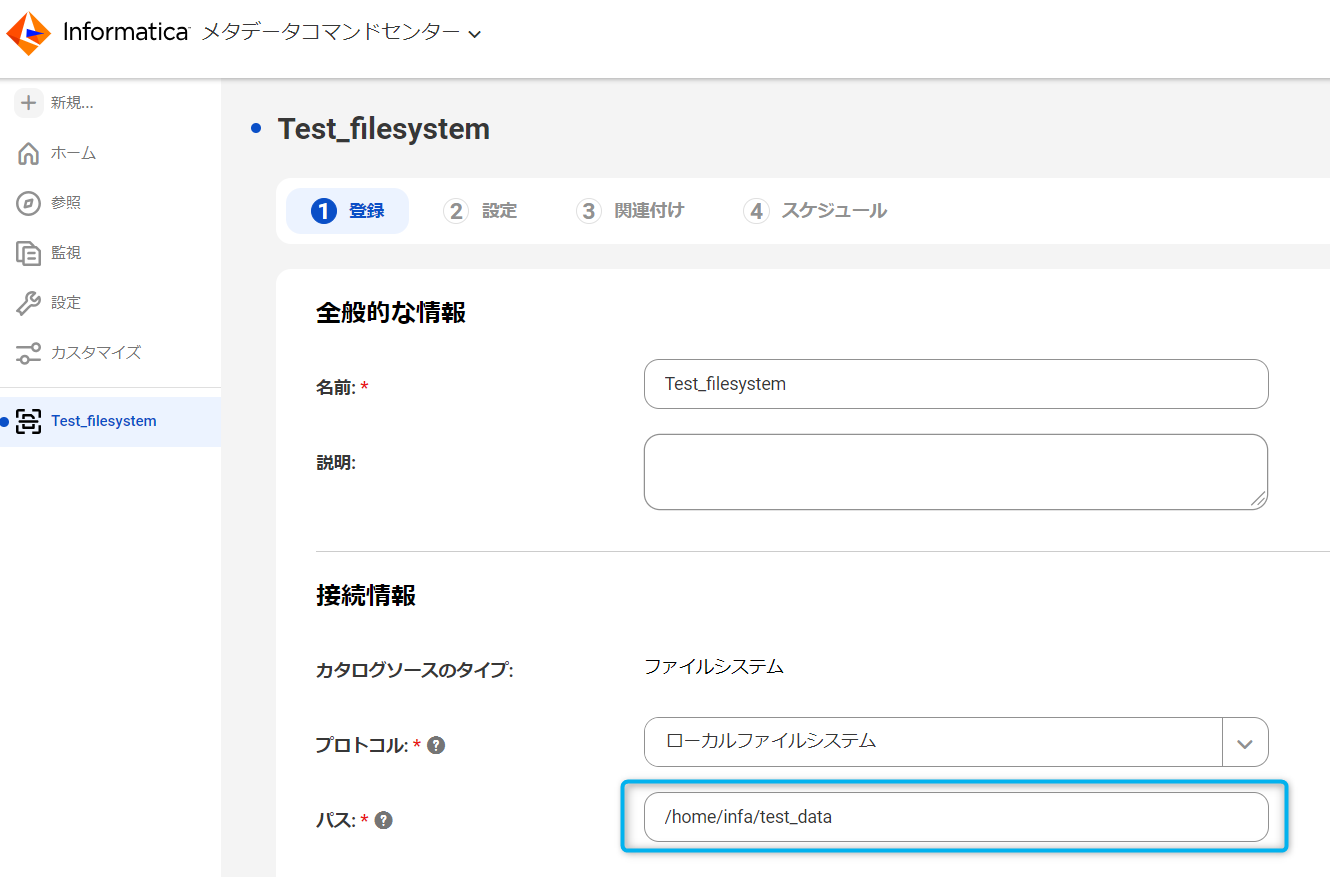Click the 設定 wrench icon

[29, 303]
